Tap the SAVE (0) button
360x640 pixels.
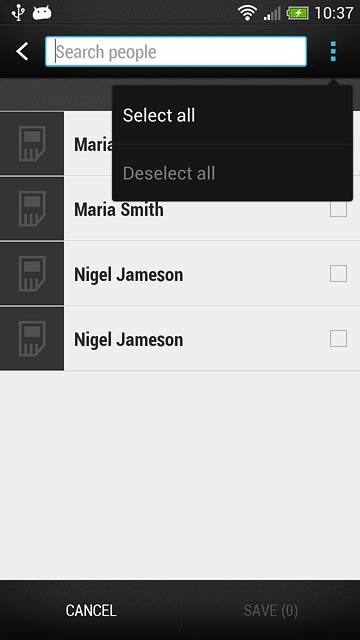click(x=271, y=611)
